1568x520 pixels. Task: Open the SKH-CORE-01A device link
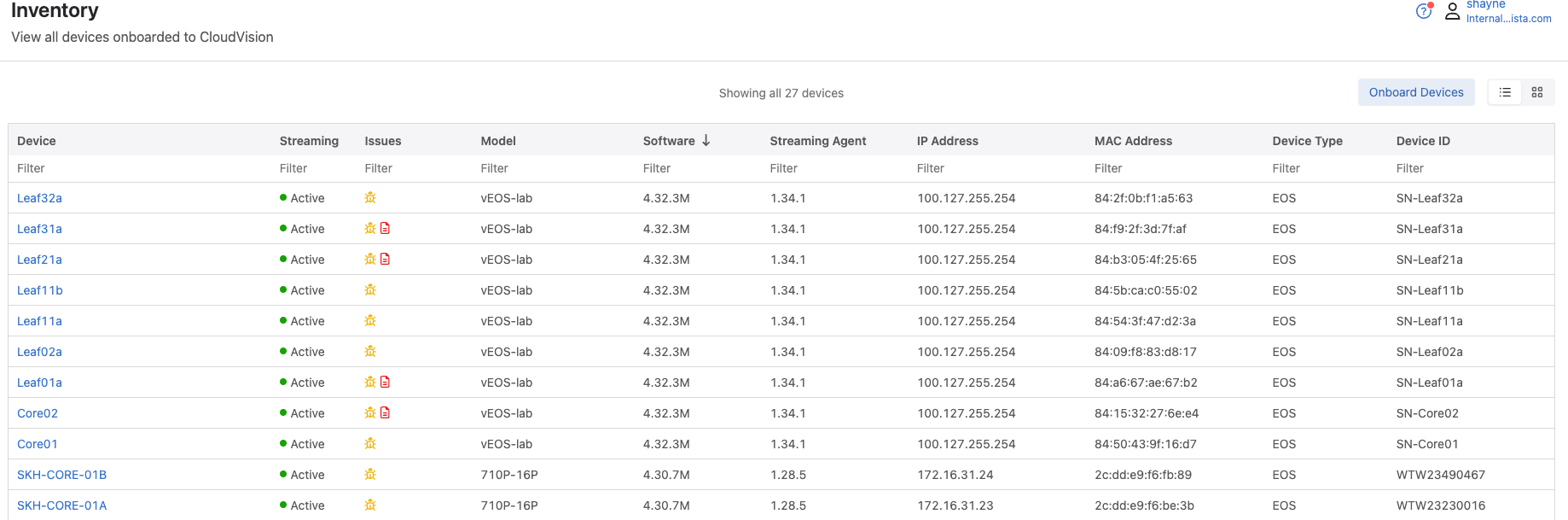pos(61,505)
